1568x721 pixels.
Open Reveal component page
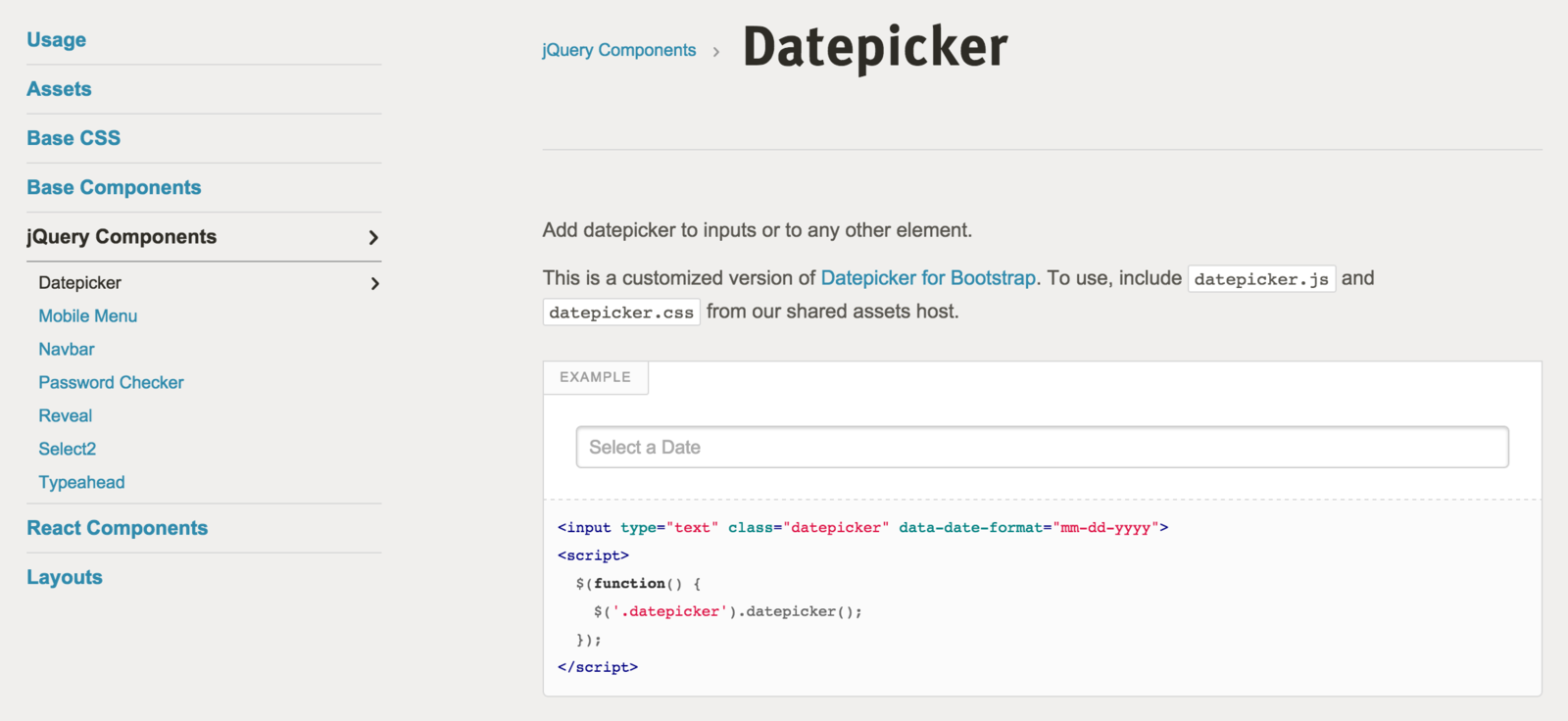(x=65, y=416)
